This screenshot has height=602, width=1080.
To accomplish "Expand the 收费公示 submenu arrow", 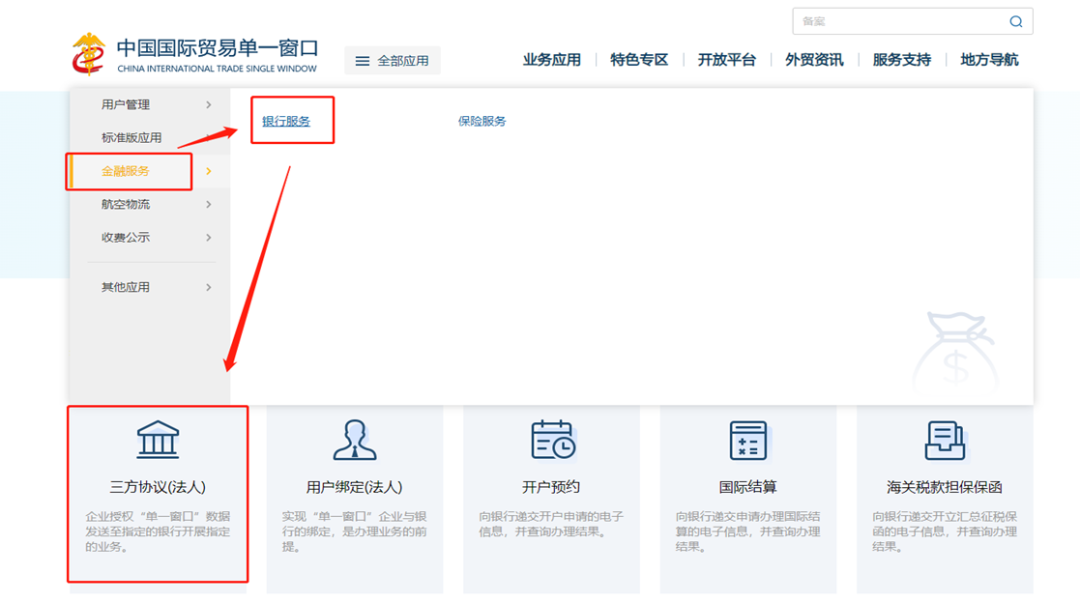I will [x=208, y=238].
